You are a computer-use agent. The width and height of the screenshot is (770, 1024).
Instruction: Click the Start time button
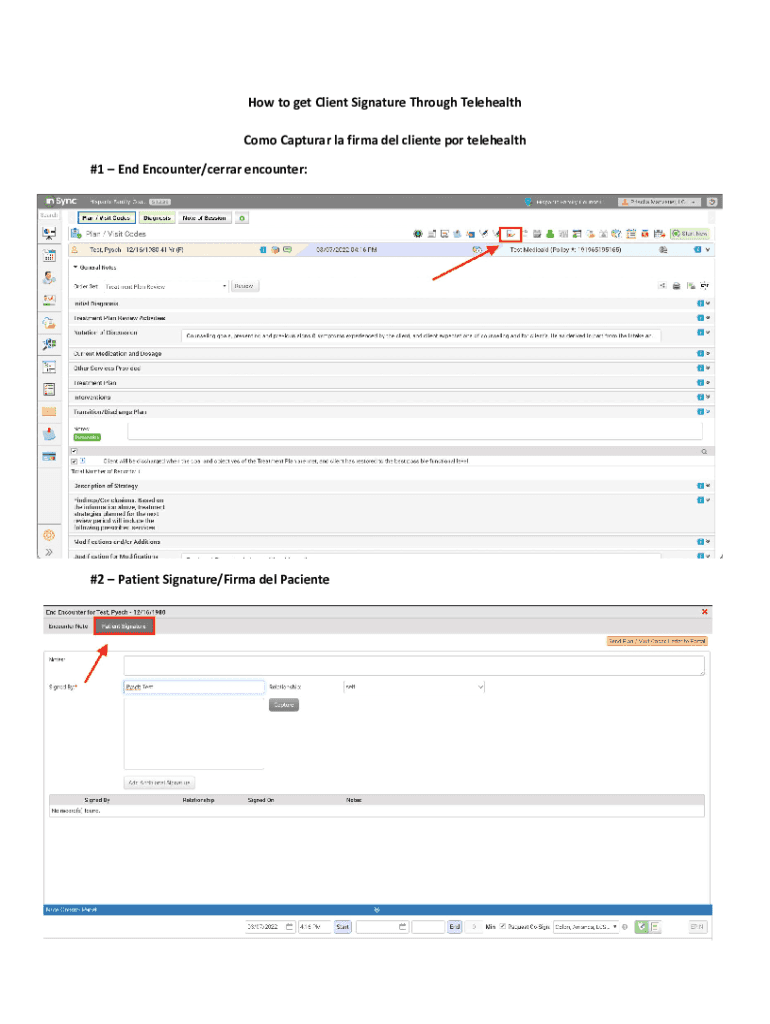[x=343, y=927]
